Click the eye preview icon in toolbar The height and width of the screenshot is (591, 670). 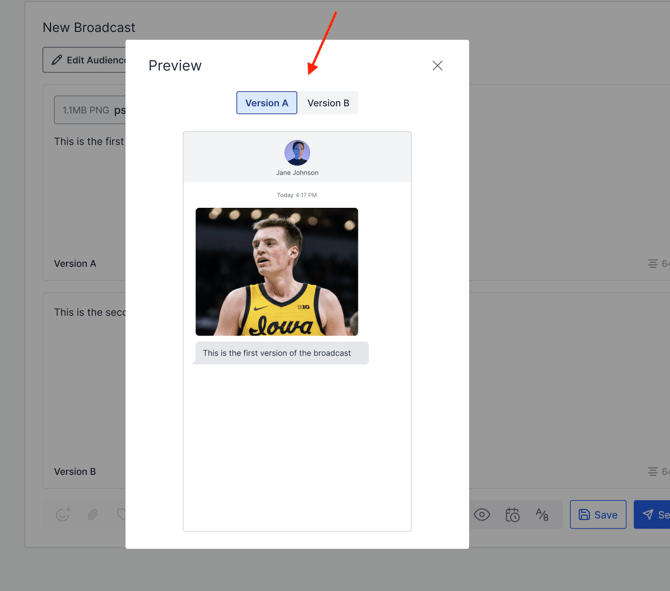482,515
